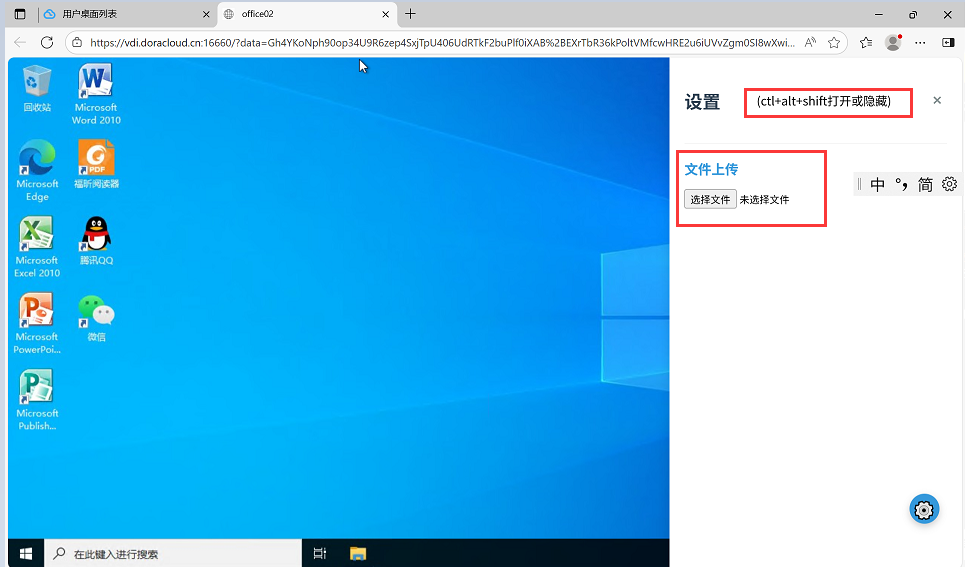Image resolution: width=965 pixels, height=567 pixels.
Task: Click the browser address bar URL
Action: pos(442,42)
